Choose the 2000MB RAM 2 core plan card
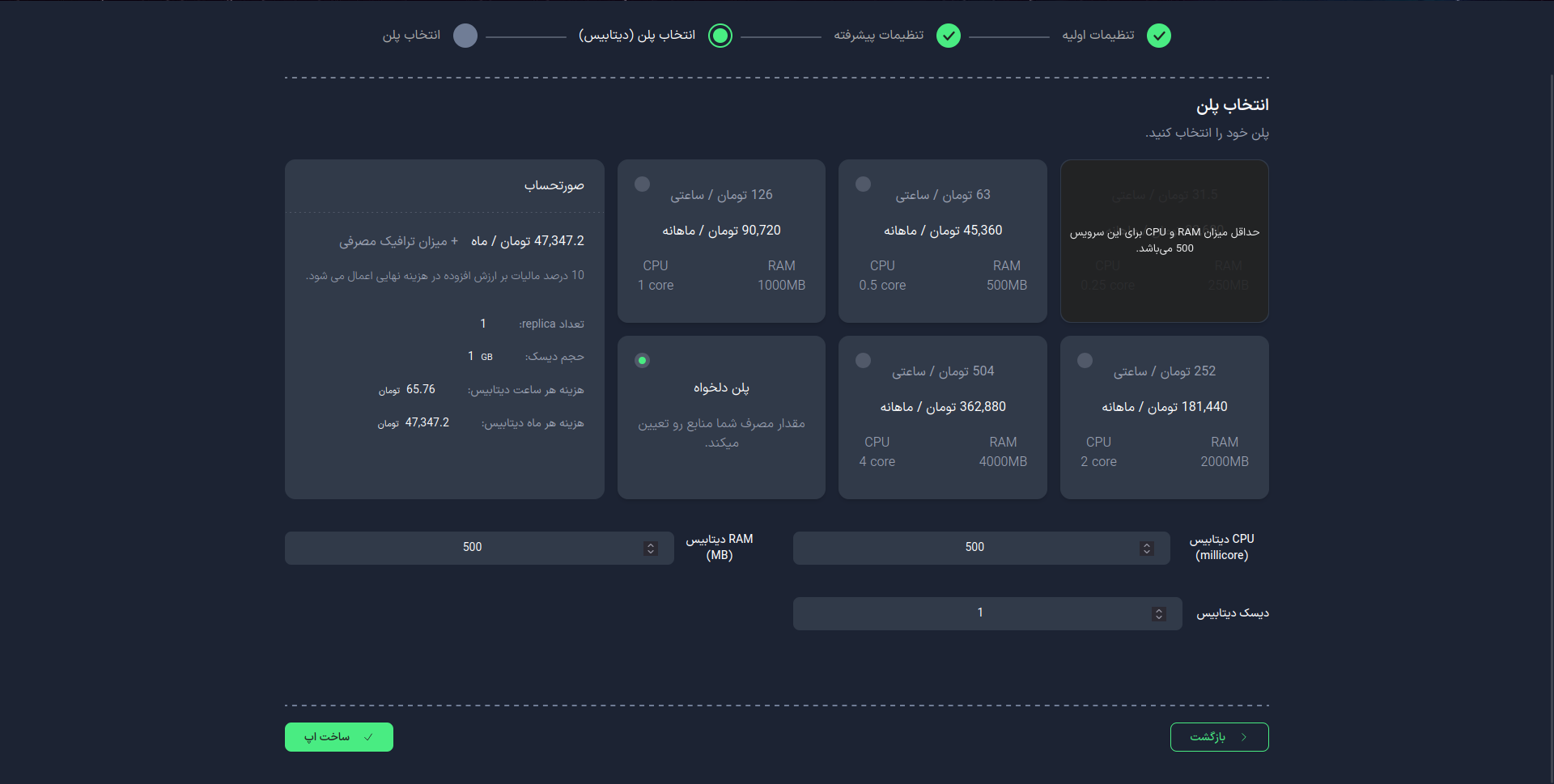Image resolution: width=1554 pixels, height=784 pixels. coord(1165,417)
